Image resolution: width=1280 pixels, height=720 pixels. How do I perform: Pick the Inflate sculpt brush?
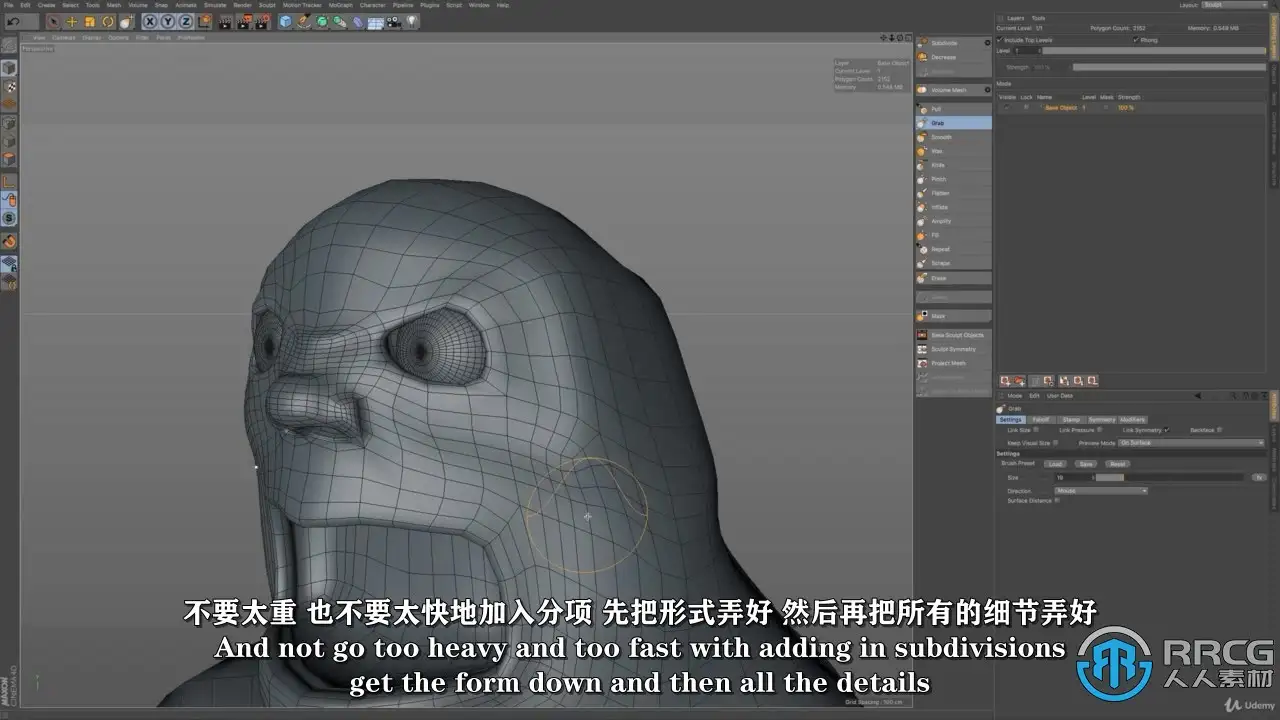pos(940,207)
